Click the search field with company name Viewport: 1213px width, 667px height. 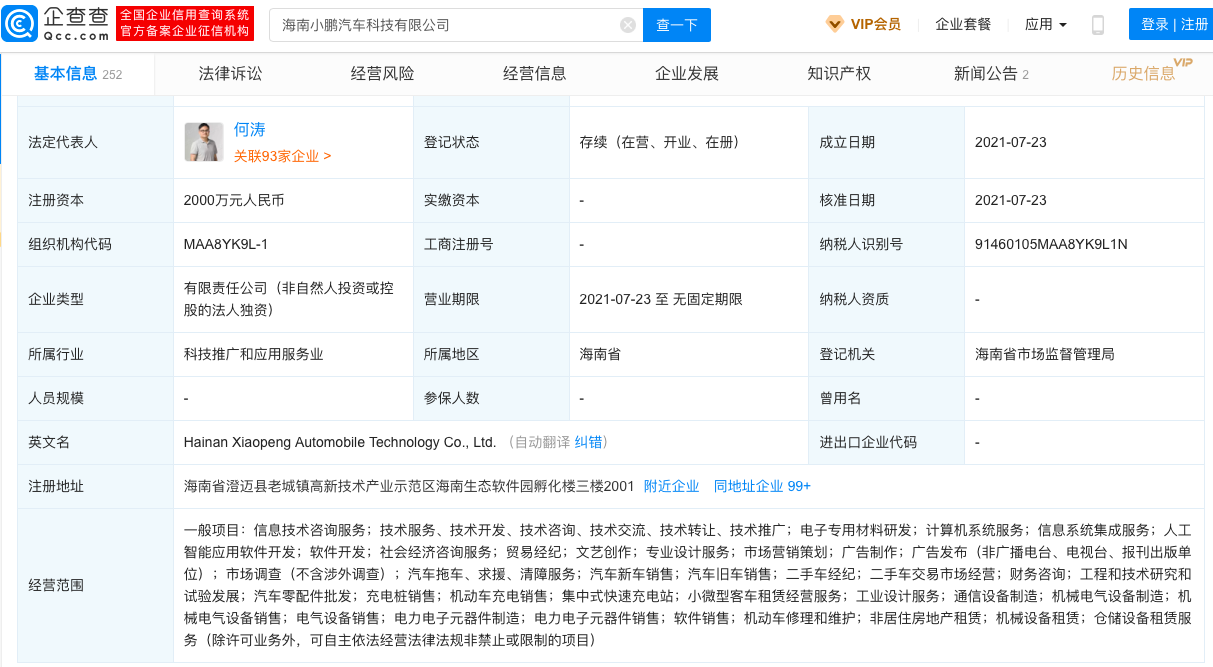tap(456, 25)
